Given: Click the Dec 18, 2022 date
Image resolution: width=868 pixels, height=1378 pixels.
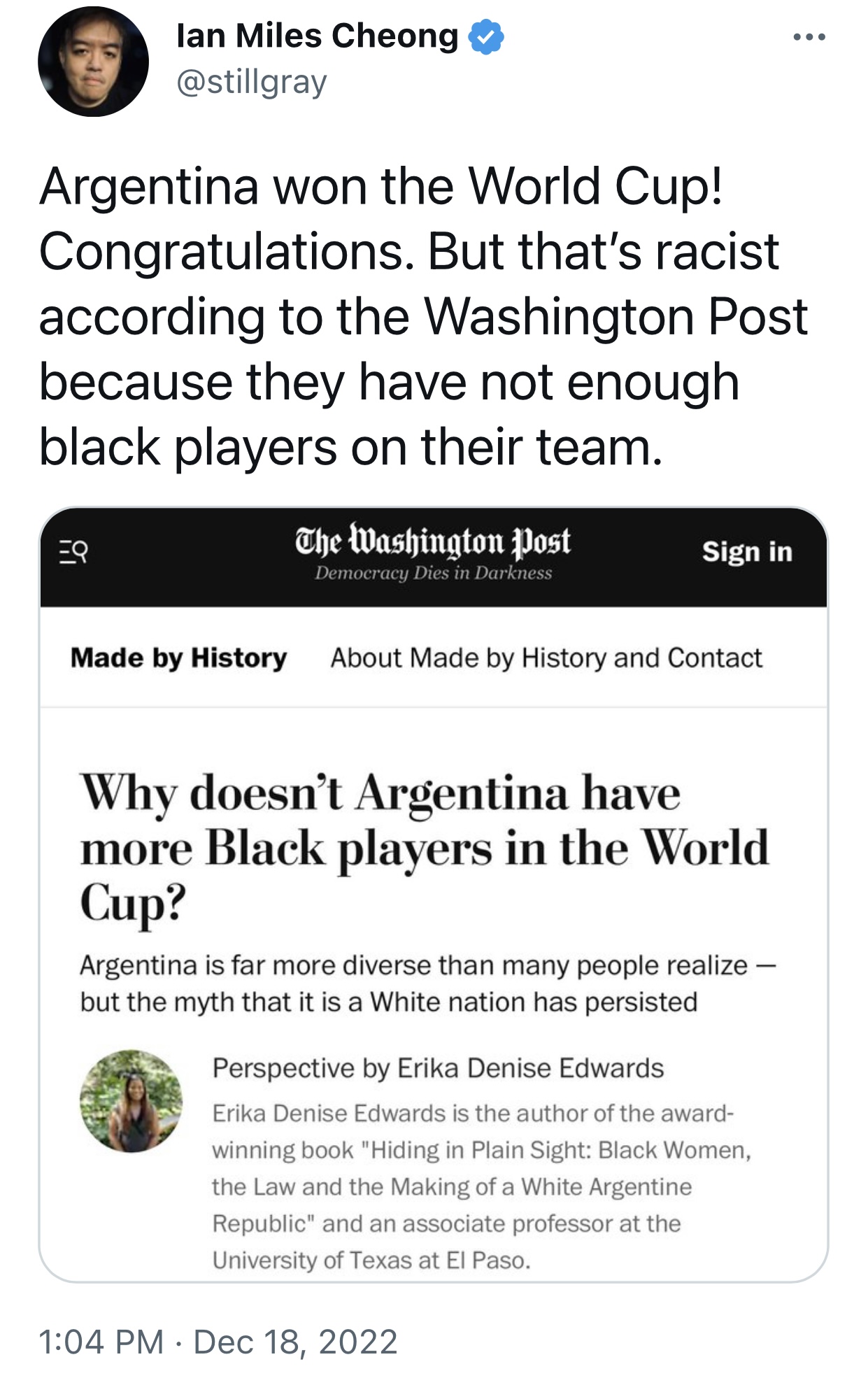Looking at the screenshot, I should click(x=295, y=1342).
